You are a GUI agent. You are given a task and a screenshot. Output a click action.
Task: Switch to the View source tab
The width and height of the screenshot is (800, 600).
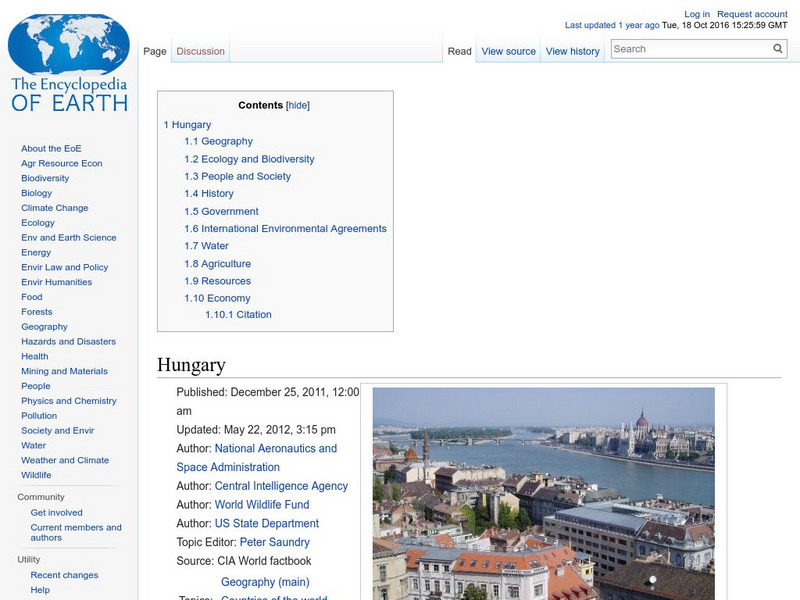(510, 50)
